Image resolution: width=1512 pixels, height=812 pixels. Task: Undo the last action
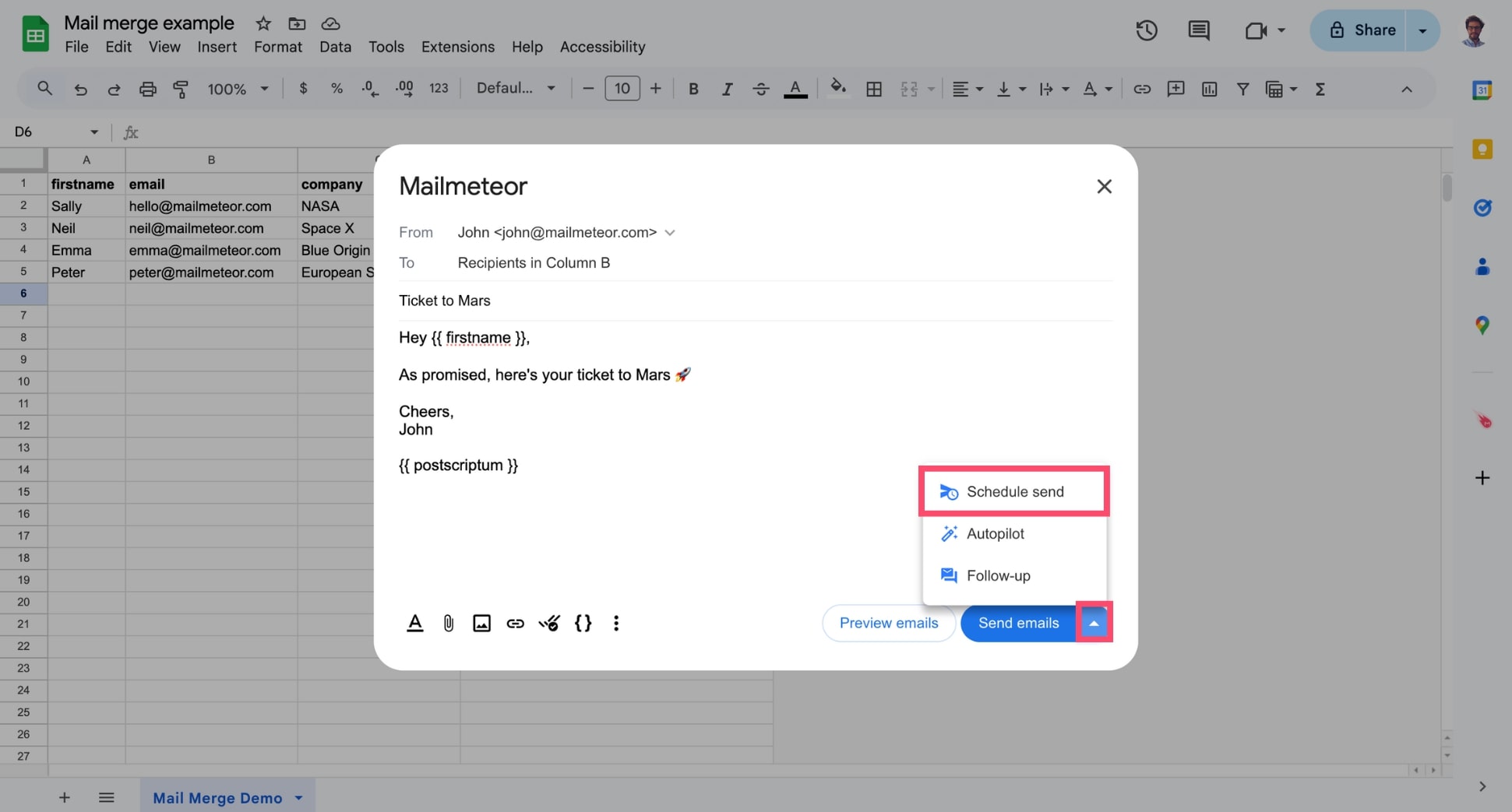80,89
